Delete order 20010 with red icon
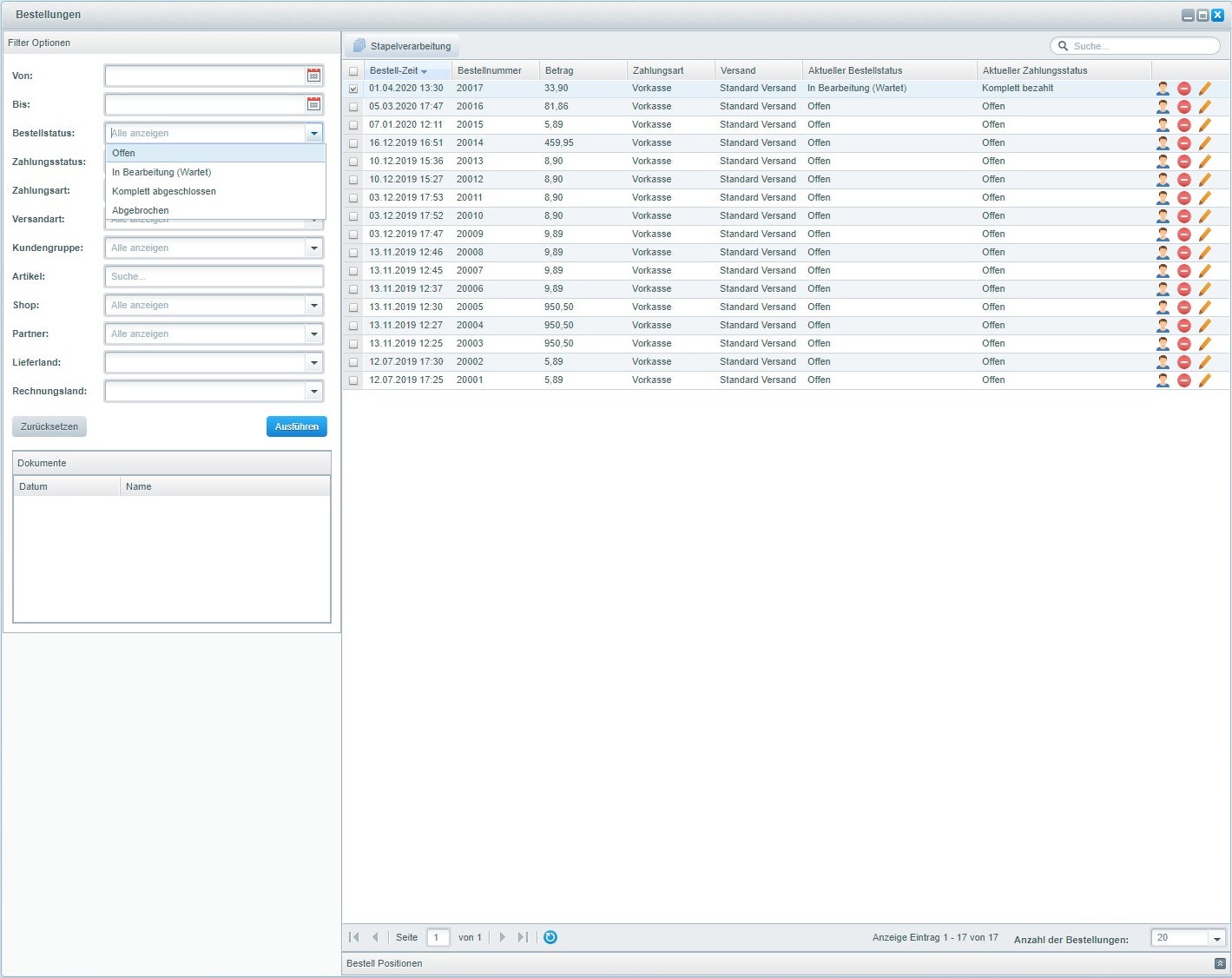The height and width of the screenshot is (978, 1232). [x=1183, y=216]
